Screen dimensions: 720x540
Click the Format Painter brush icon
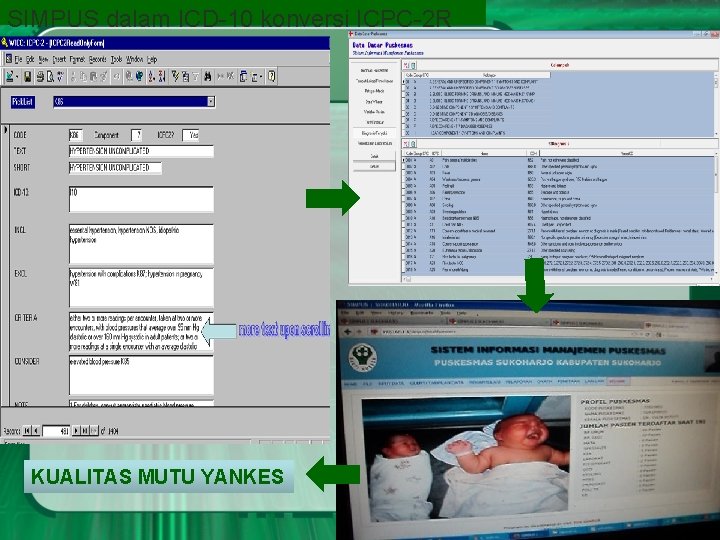click(x=103, y=76)
